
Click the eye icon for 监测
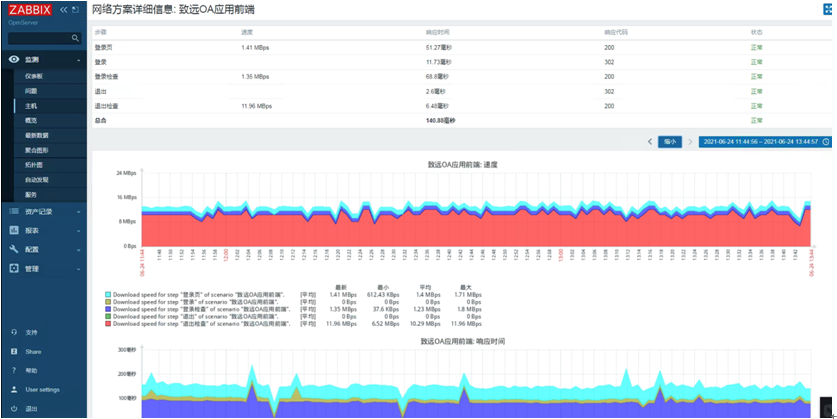(14, 59)
